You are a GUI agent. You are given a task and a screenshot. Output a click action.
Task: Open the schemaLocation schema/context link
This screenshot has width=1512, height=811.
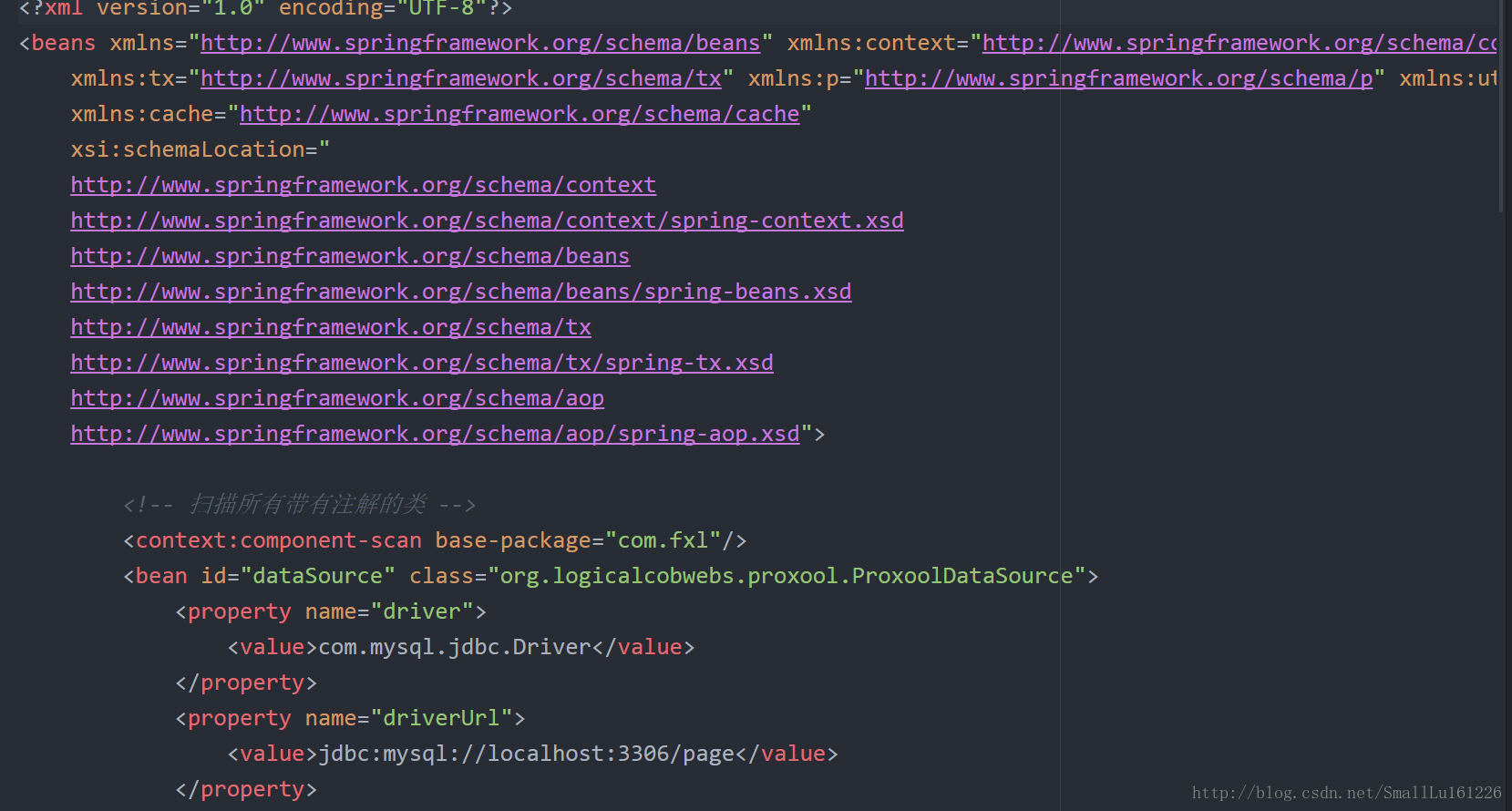click(x=364, y=185)
